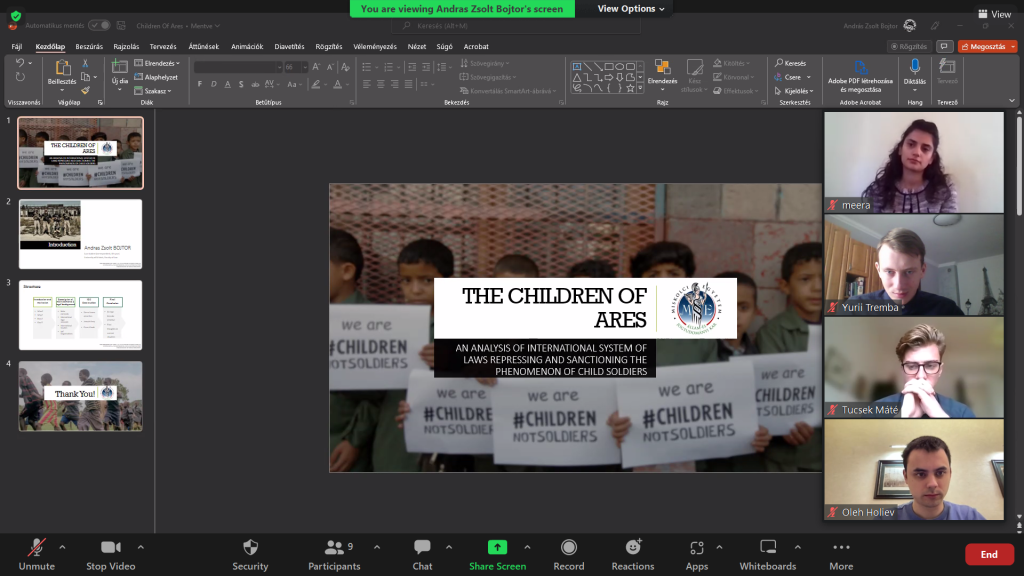This screenshot has width=1024, height=576.
Task: Expand the View Options dropdown
Action: point(632,9)
